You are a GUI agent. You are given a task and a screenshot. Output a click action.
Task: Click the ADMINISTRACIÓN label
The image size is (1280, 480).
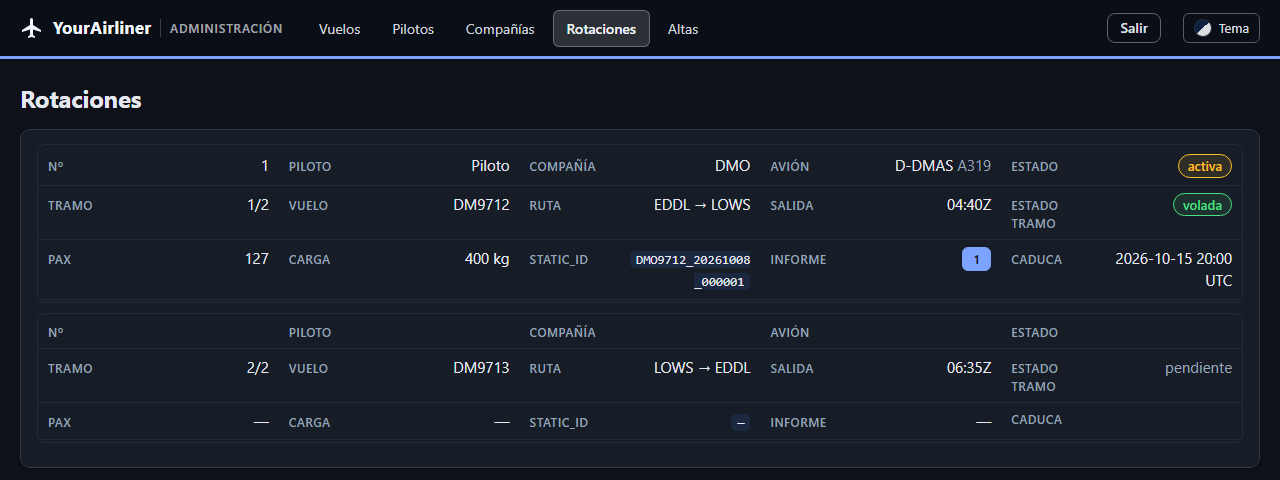point(226,29)
